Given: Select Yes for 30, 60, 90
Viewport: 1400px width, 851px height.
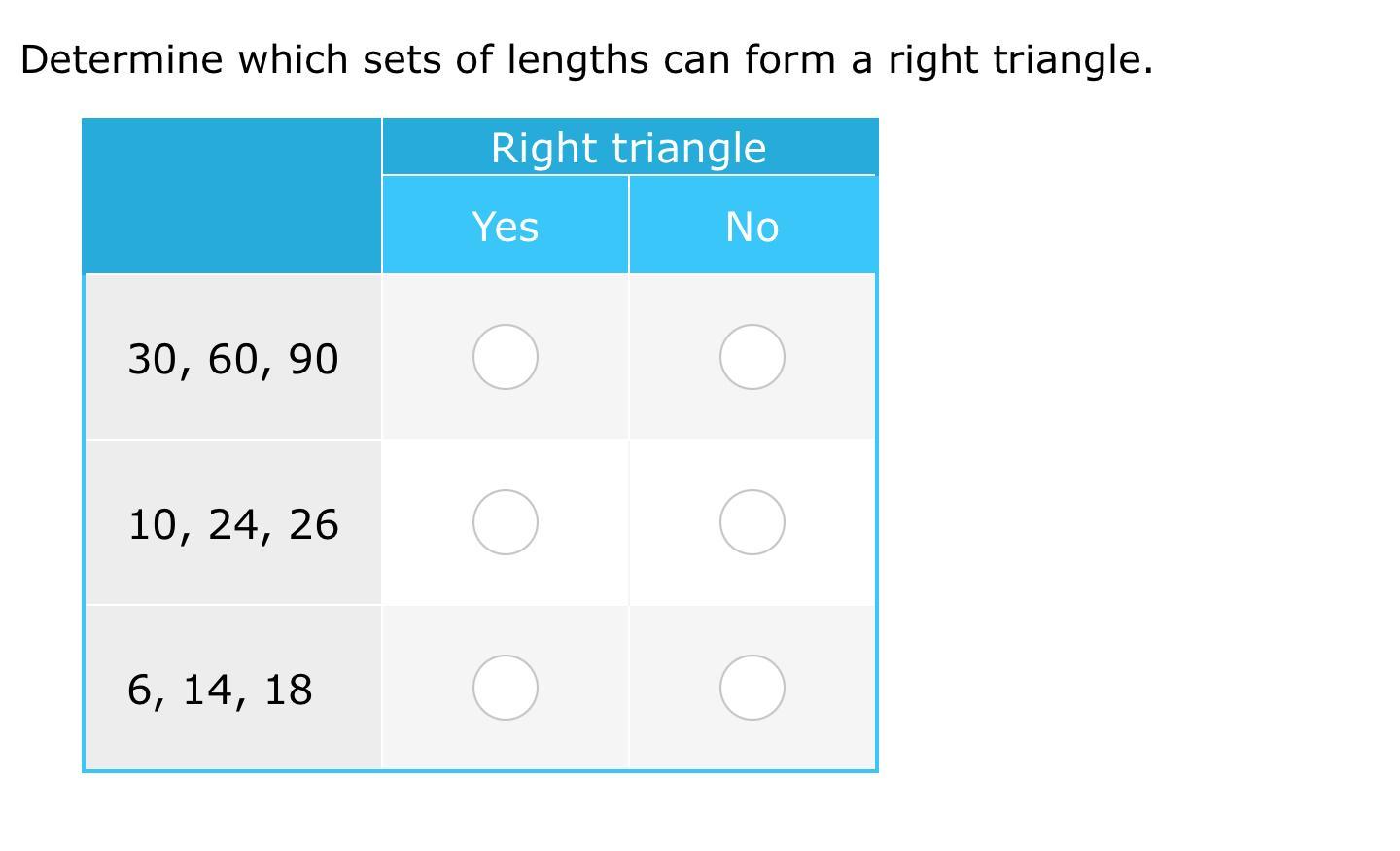Looking at the screenshot, I should tap(506, 357).
